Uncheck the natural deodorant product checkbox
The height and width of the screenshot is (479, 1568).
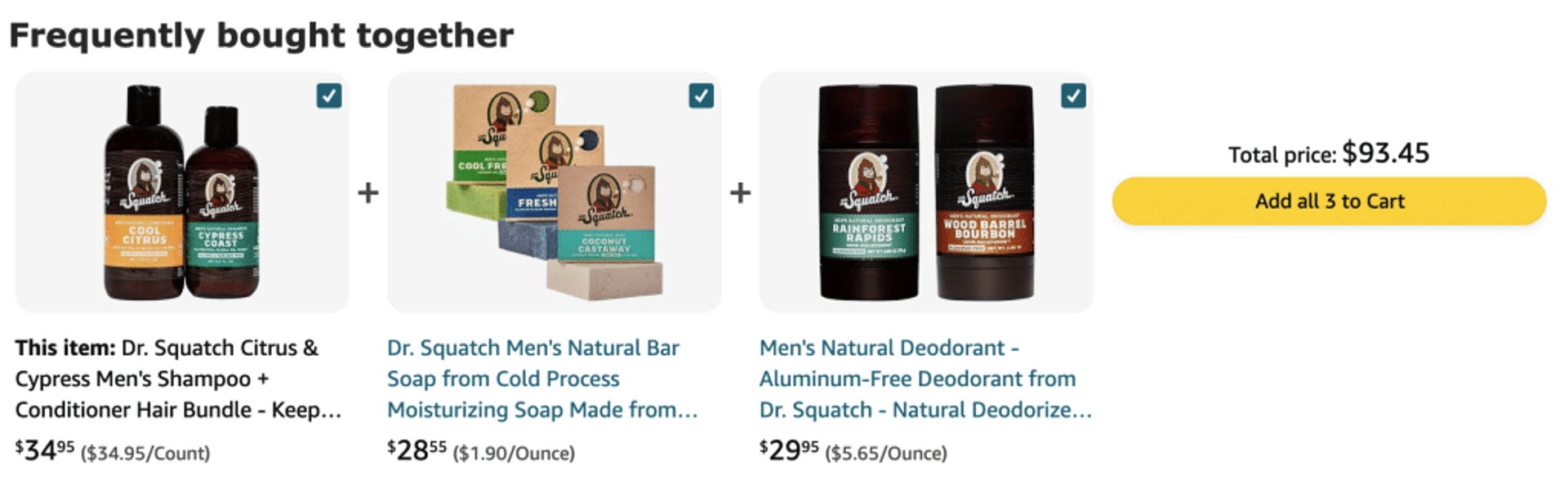tap(1074, 95)
